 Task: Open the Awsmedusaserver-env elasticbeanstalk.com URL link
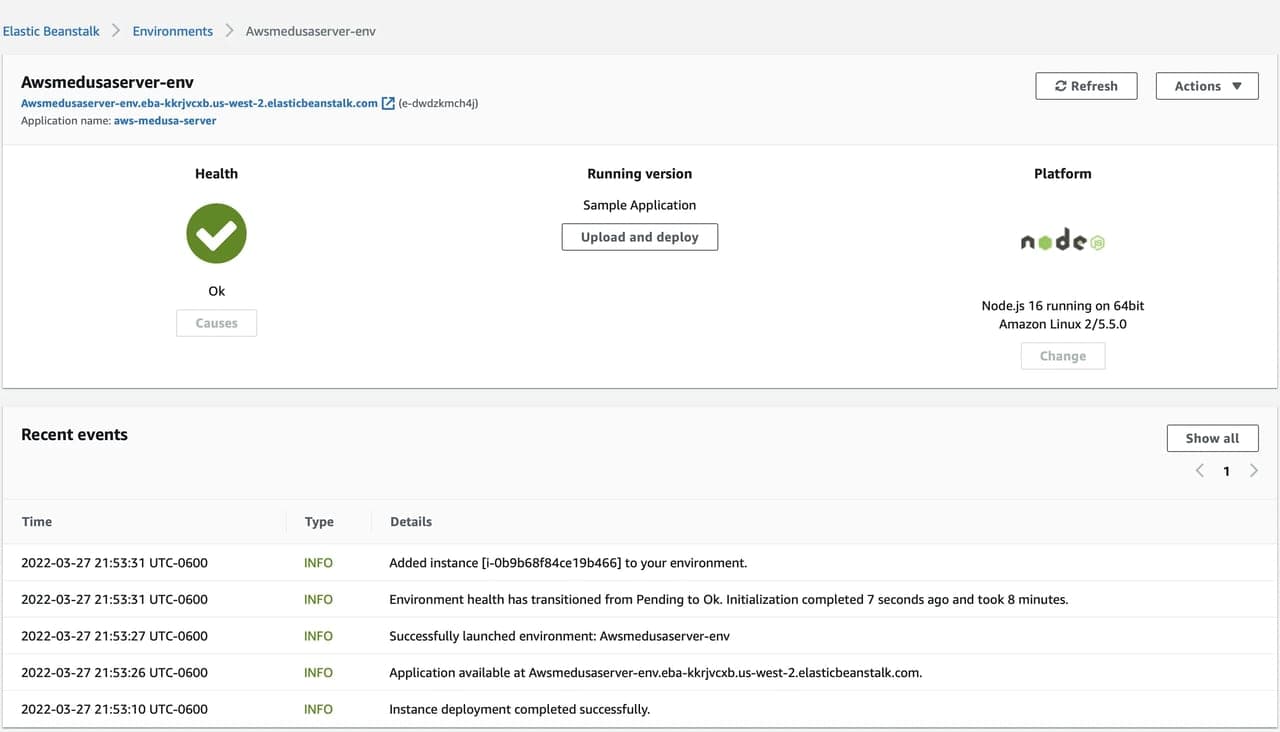[200, 103]
